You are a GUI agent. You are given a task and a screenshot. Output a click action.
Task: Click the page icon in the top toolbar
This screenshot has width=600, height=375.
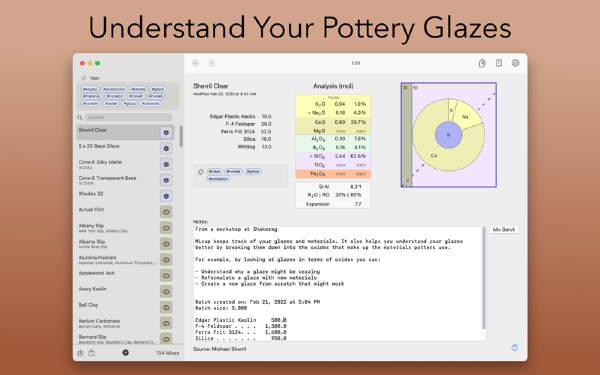click(499, 63)
